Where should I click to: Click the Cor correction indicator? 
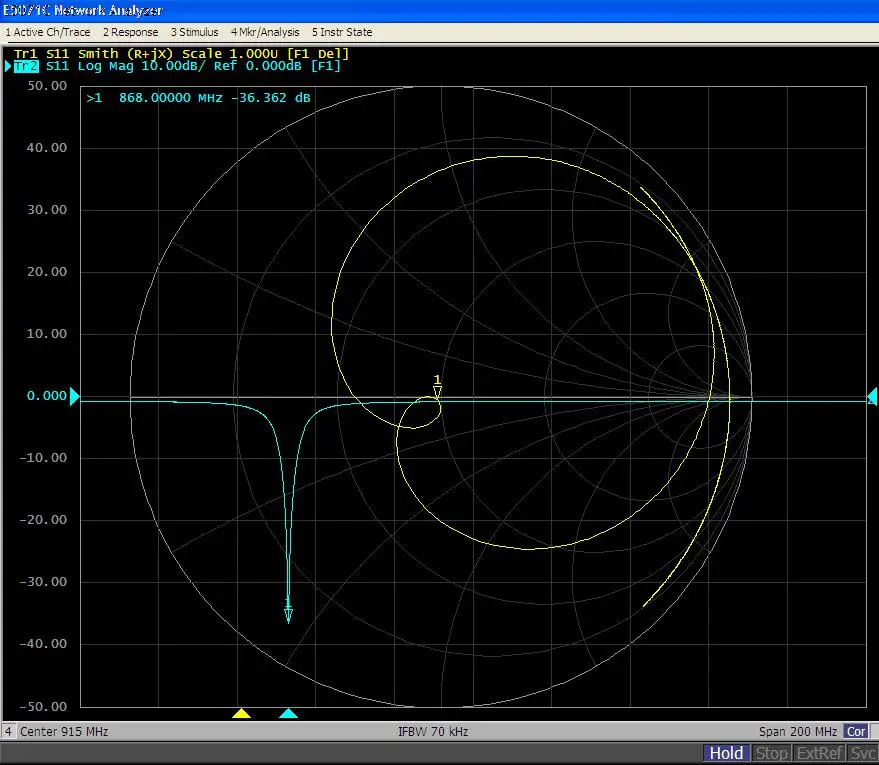(855, 732)
